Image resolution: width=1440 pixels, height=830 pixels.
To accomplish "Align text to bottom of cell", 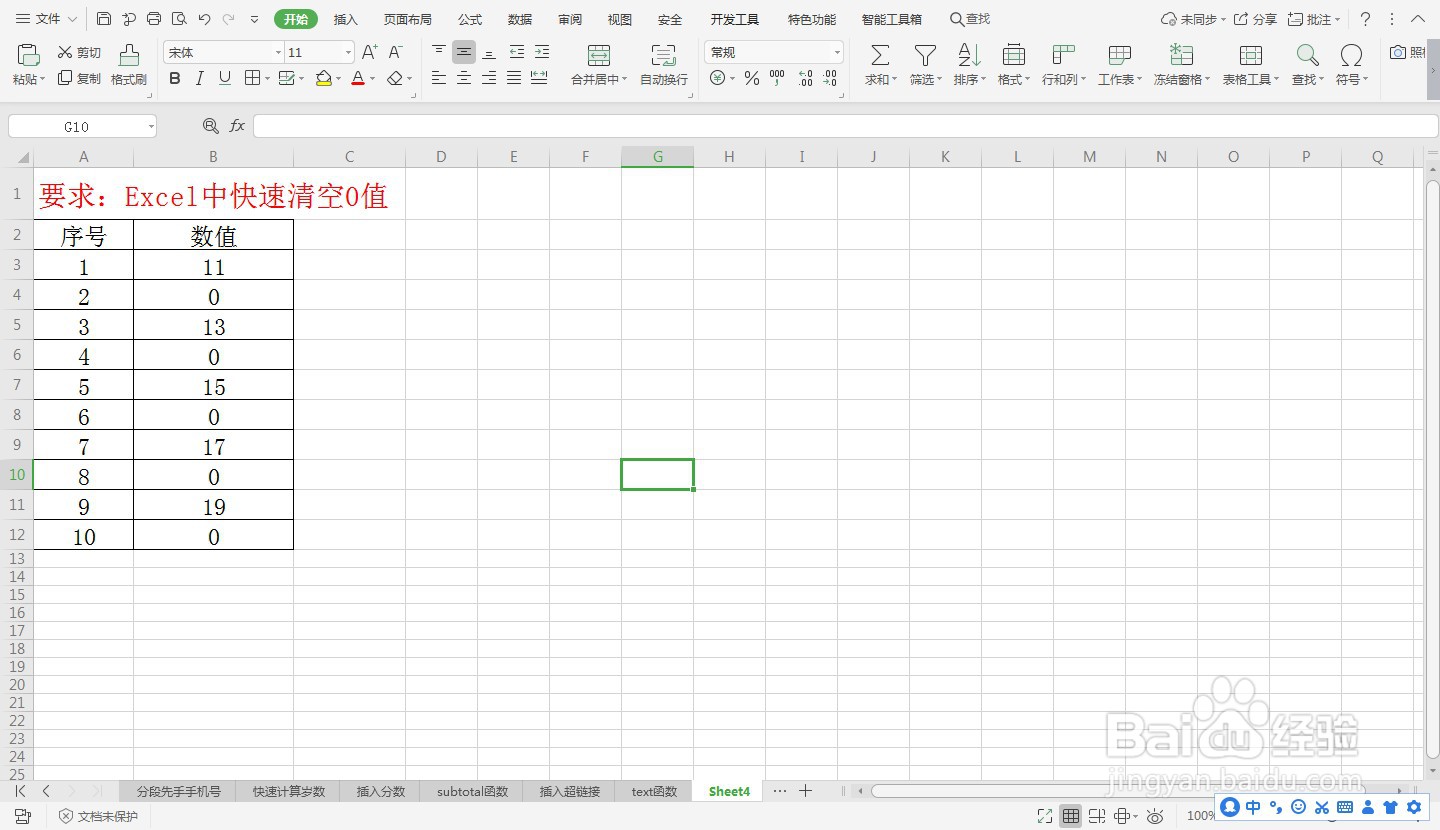I will pos(489,52).
